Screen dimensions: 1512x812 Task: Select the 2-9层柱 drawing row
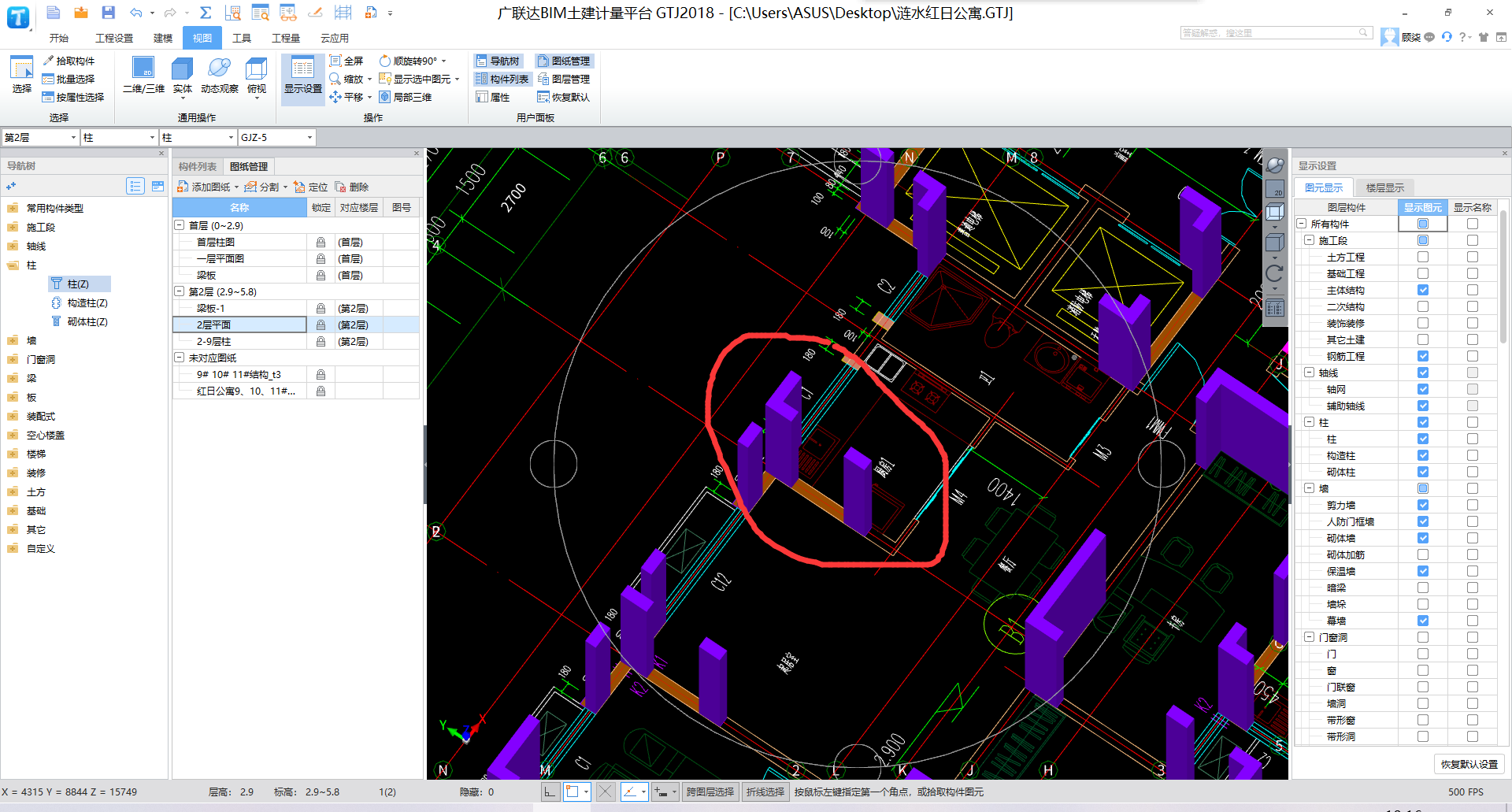coord(296,341)
